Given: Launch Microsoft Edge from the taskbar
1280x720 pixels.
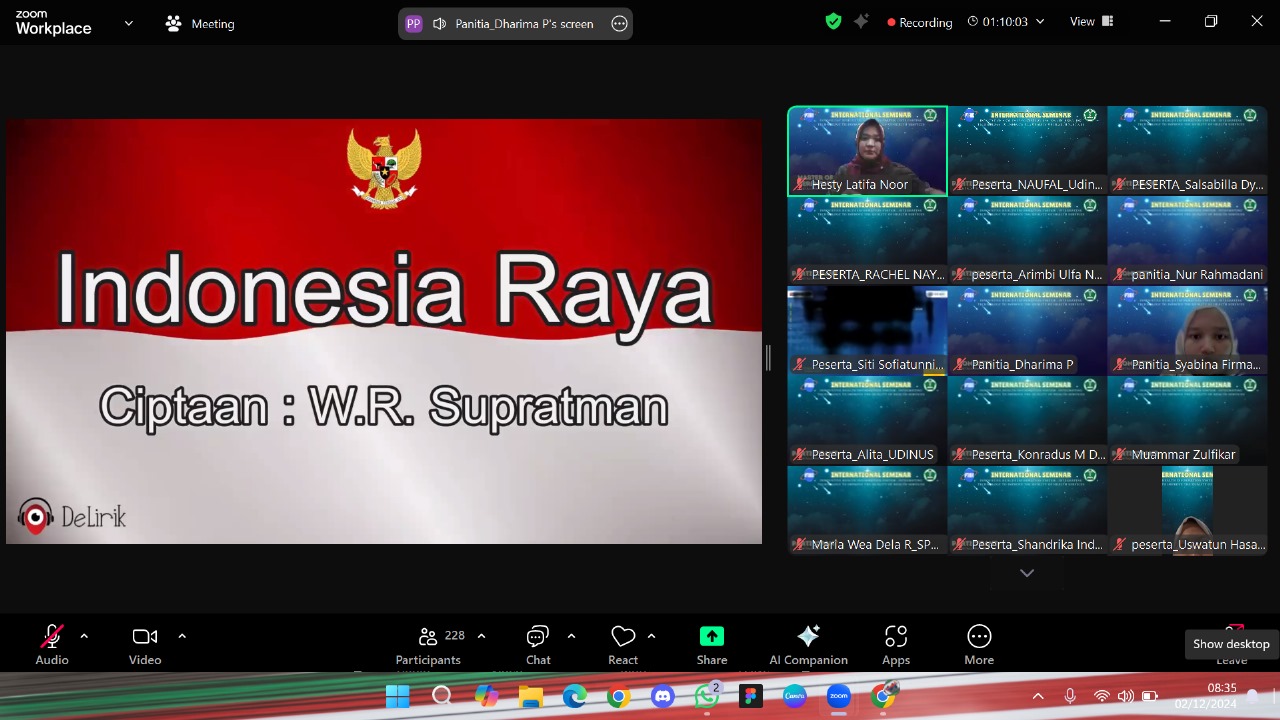Looking at the screenshot, I should 574,696.
